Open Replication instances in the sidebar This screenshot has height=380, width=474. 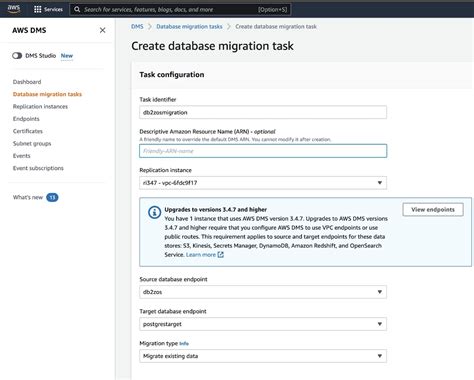tap(40, 106)
